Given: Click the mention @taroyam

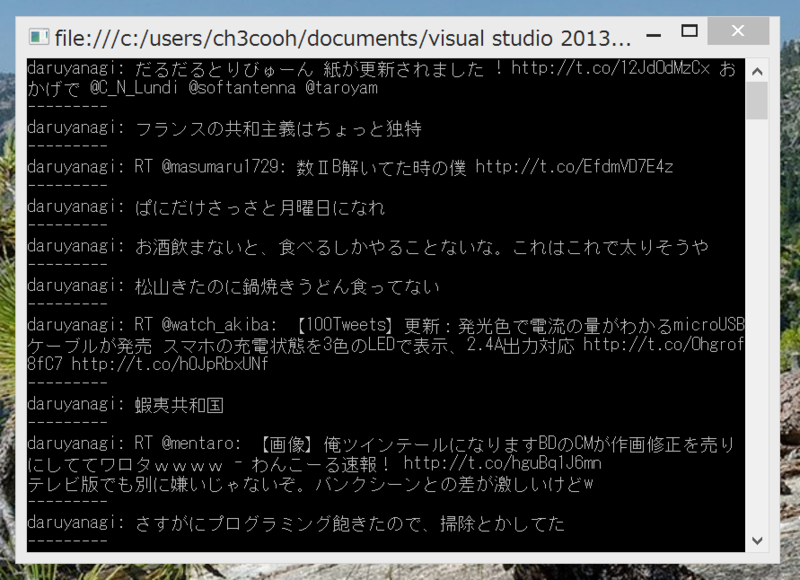Looking at the screenshot, I should coord(341,88).
